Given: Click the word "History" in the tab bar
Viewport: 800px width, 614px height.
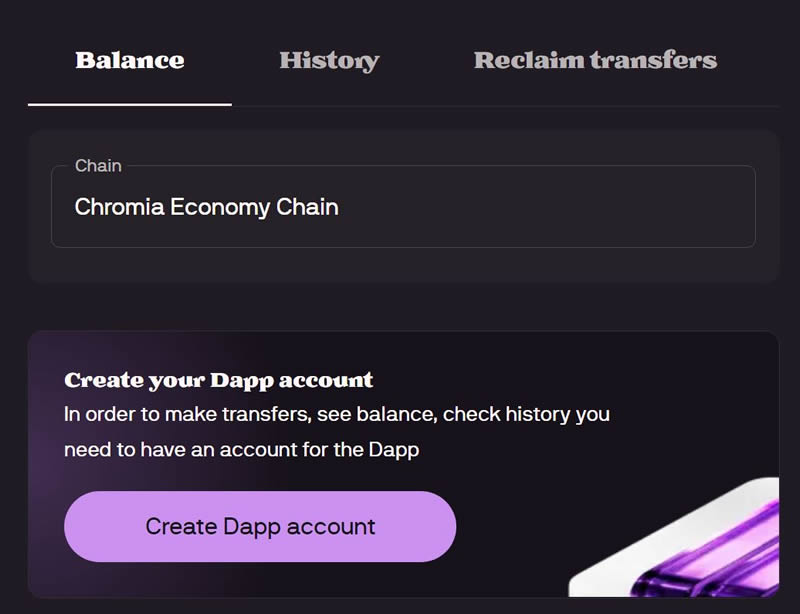Looking at the screenshot, I should 329,60.
